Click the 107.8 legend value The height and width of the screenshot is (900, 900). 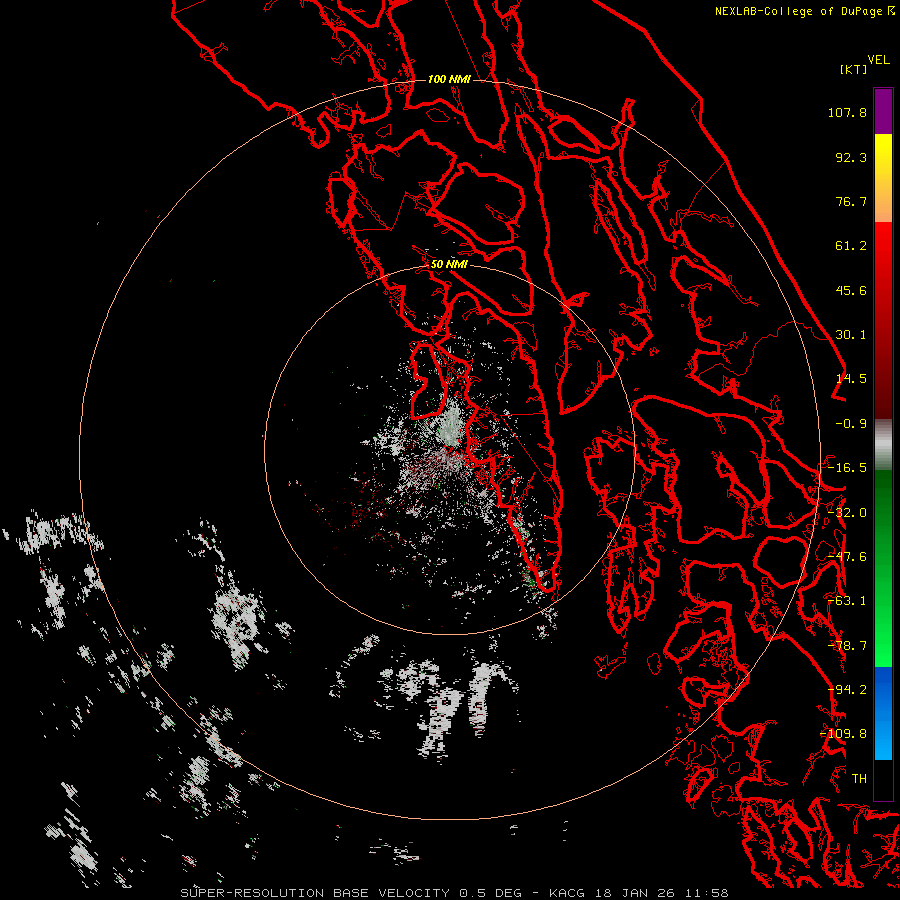click(x=847, y=112)
